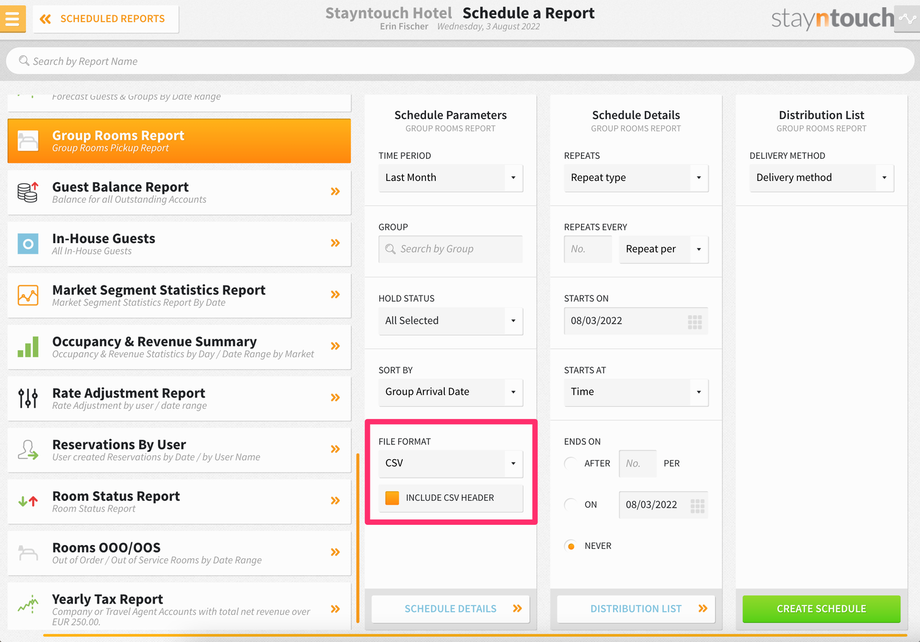Open the Ends On date calendar icon
Screen dimensions: 920x642
pyautogui.click(x=697, y=506)
